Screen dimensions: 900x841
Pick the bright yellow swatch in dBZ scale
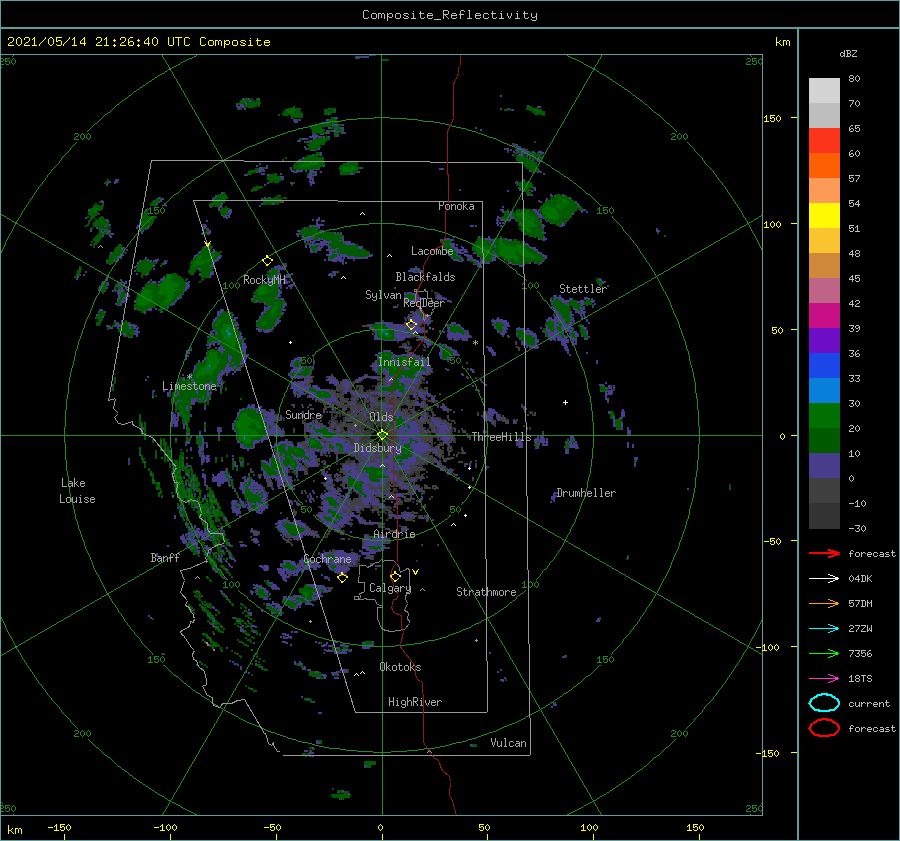(x=824, y=216)
